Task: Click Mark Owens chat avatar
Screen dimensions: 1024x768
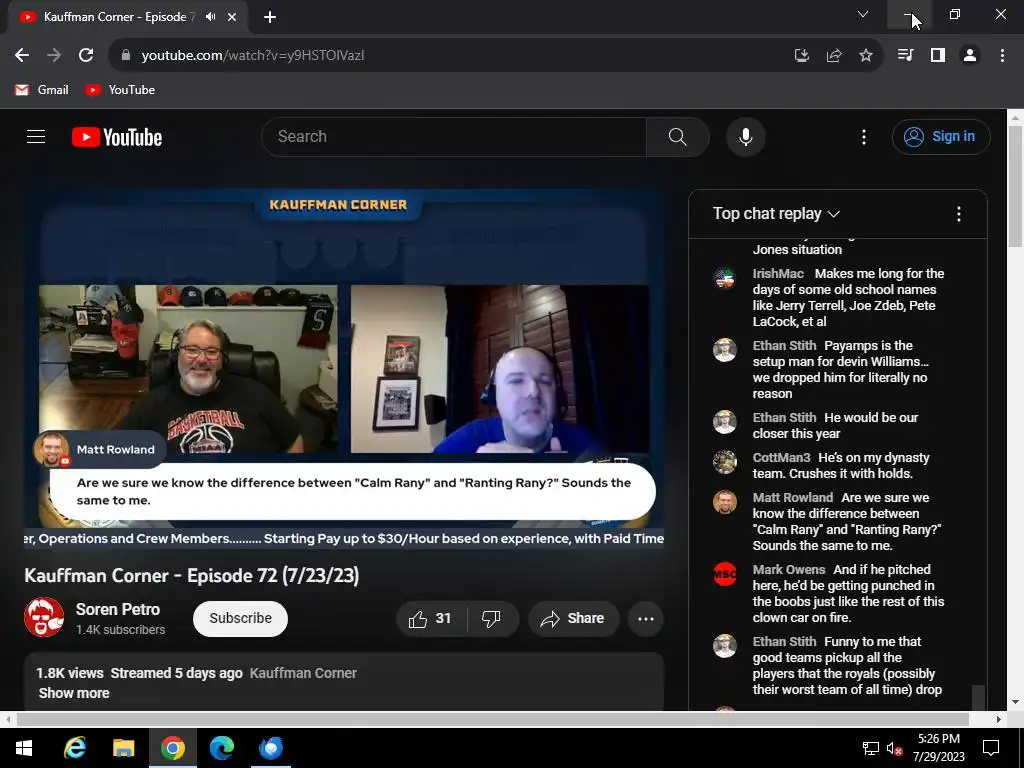Action: [x=724, y=574]
